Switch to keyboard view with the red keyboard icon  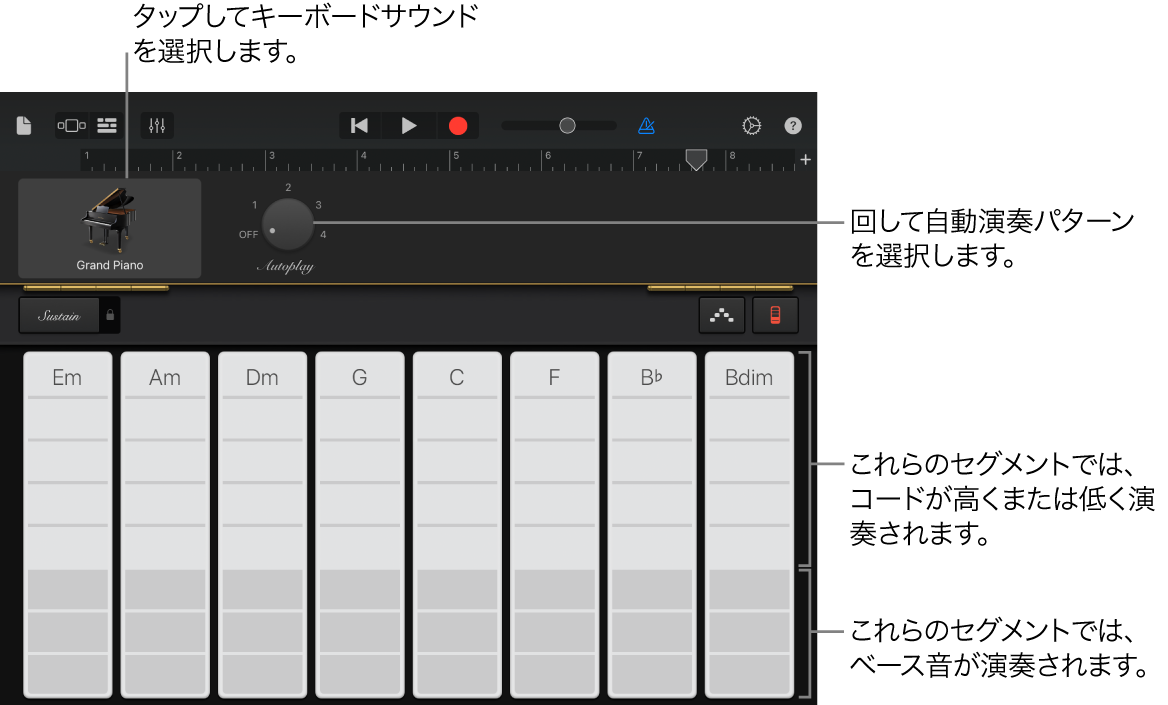tap(775, 314)
